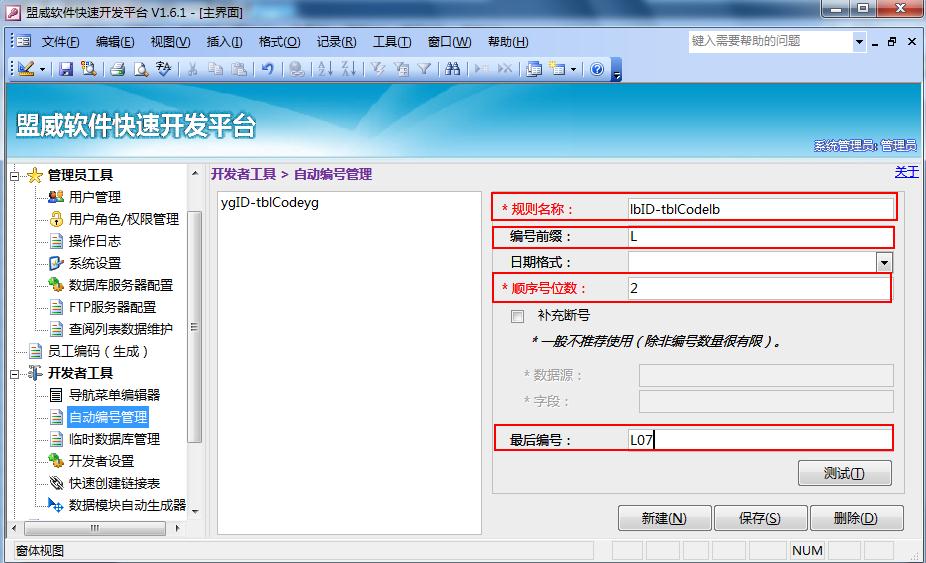The height and width of the screenshot is (563, 926).
Task: Open the 帮助(H) menu
Action: pyautogui.click(x=508, y=41)
